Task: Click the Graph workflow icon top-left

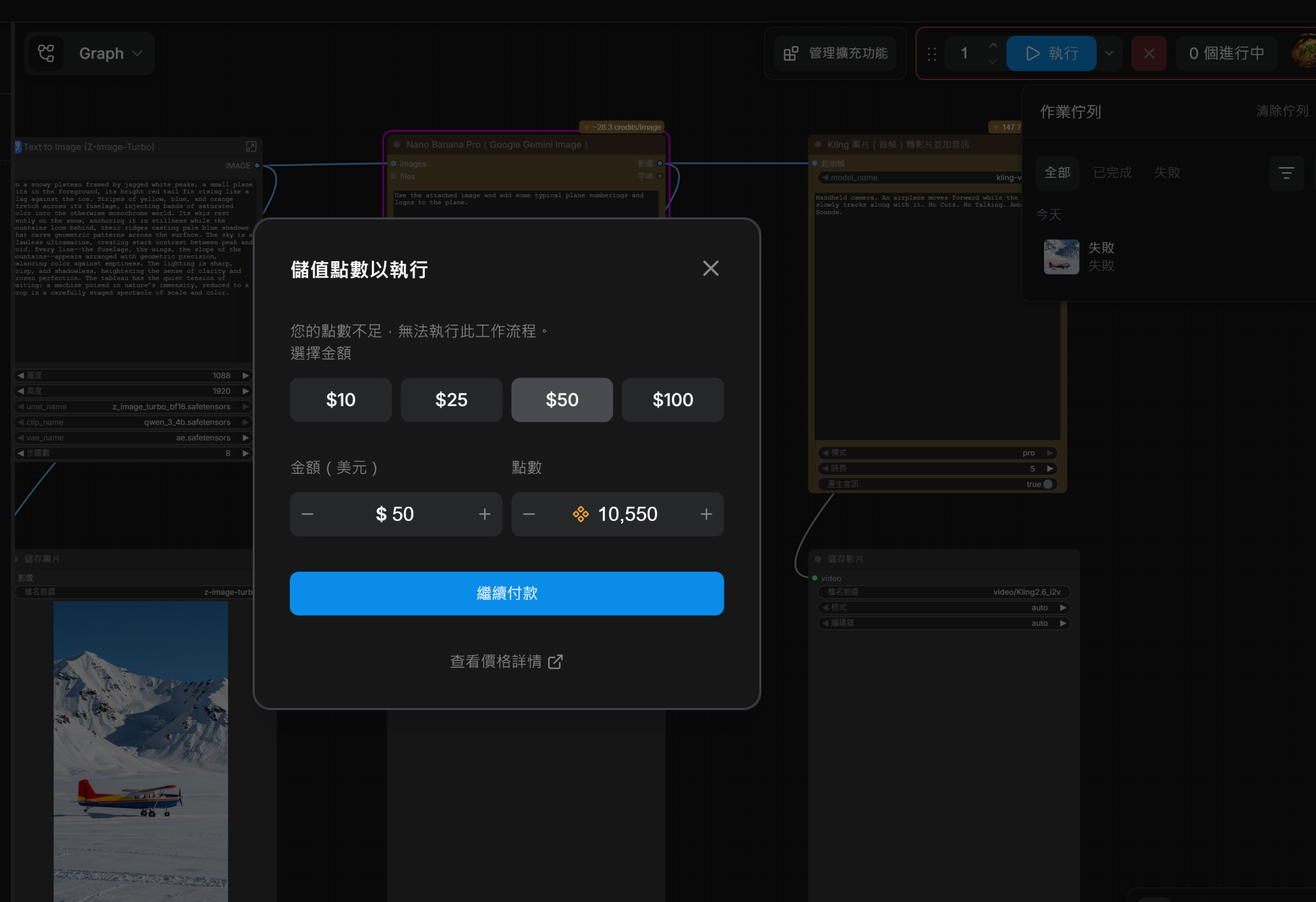Action: click(45, 52)
